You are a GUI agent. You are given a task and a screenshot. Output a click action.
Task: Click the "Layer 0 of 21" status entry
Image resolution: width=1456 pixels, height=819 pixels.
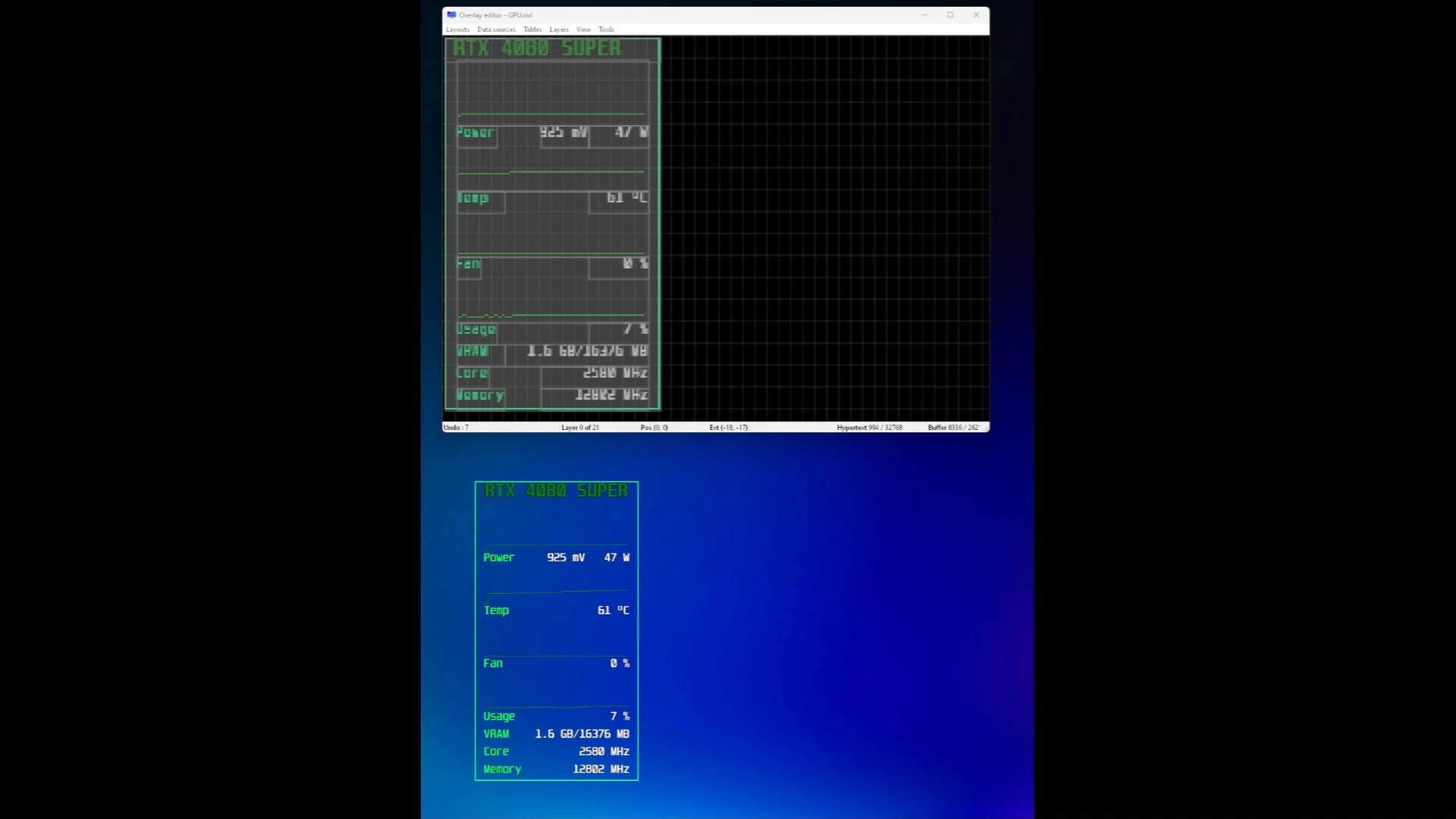pos(580,428)
